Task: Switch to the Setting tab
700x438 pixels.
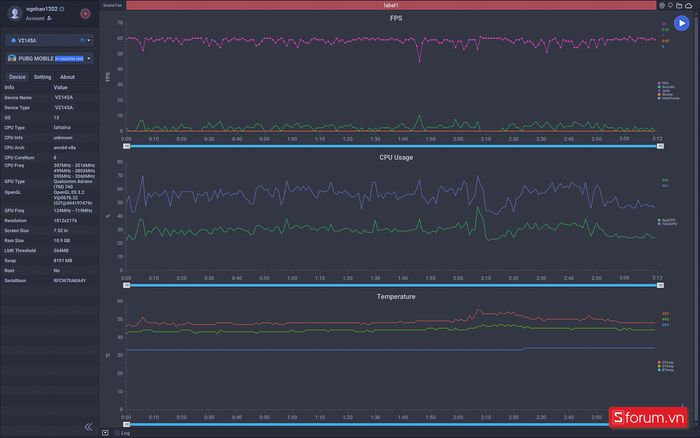Action: click(x=42, y=76)
